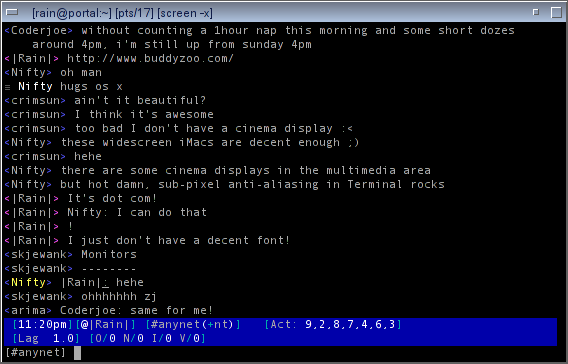Image resolution: width=568 pixels, height=364 pixels.
Task: Click the window title "[rain@portal:~] [pts/17] [screen -x]"
Action: (x=122, y=13)
